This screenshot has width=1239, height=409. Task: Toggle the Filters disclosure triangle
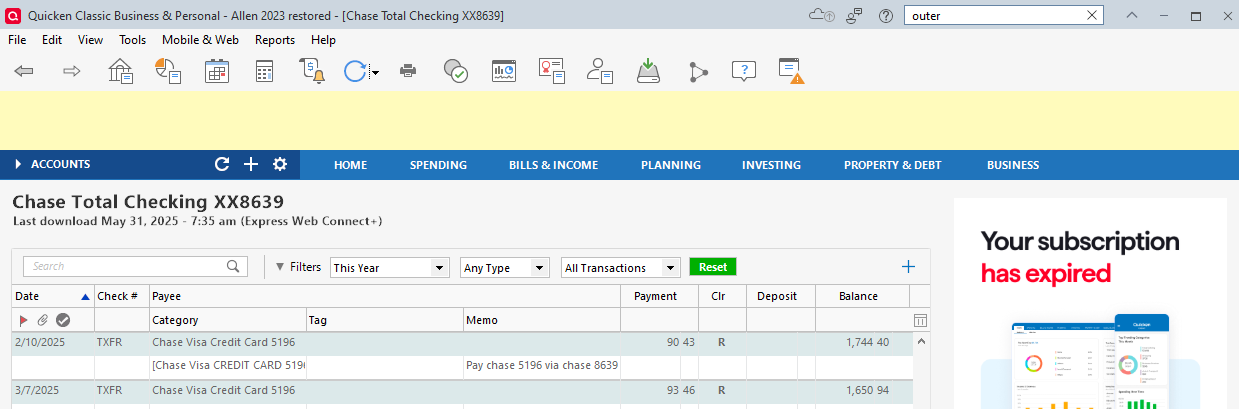(x=280, y=267)
